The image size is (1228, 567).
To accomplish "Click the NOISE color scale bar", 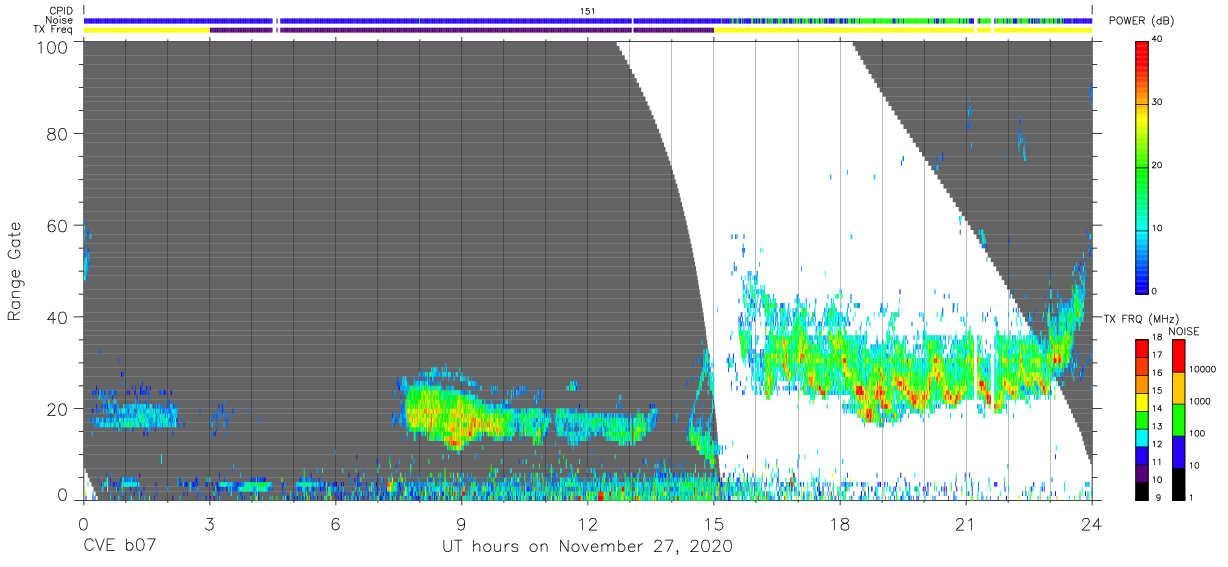I will (1178, 419).
